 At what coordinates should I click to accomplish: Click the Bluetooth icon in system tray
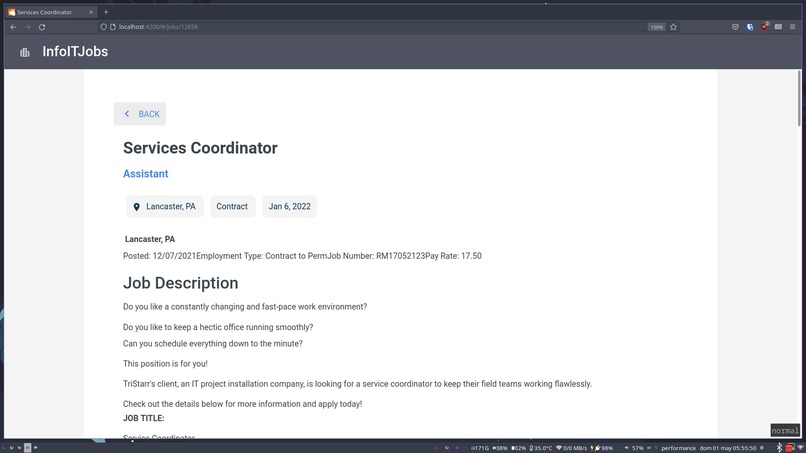779,448
